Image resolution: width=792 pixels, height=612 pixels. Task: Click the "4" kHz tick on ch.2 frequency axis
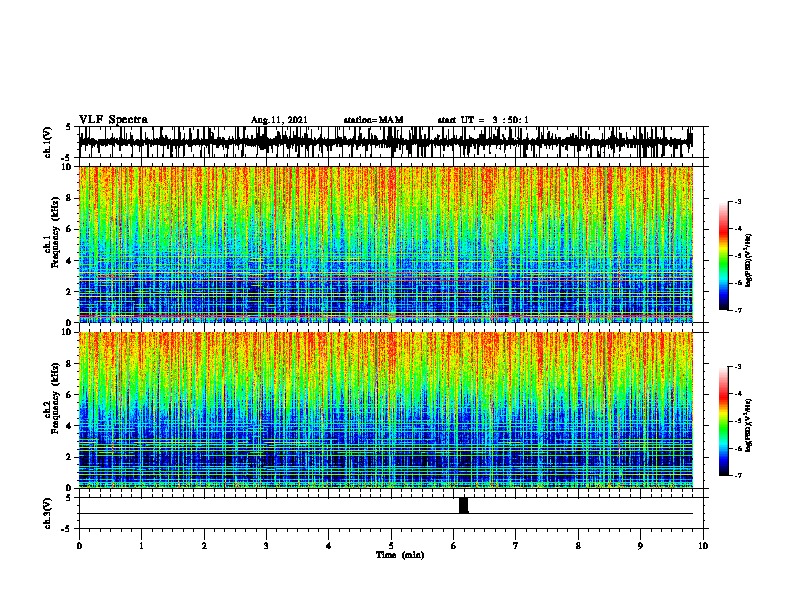(70, 426)
